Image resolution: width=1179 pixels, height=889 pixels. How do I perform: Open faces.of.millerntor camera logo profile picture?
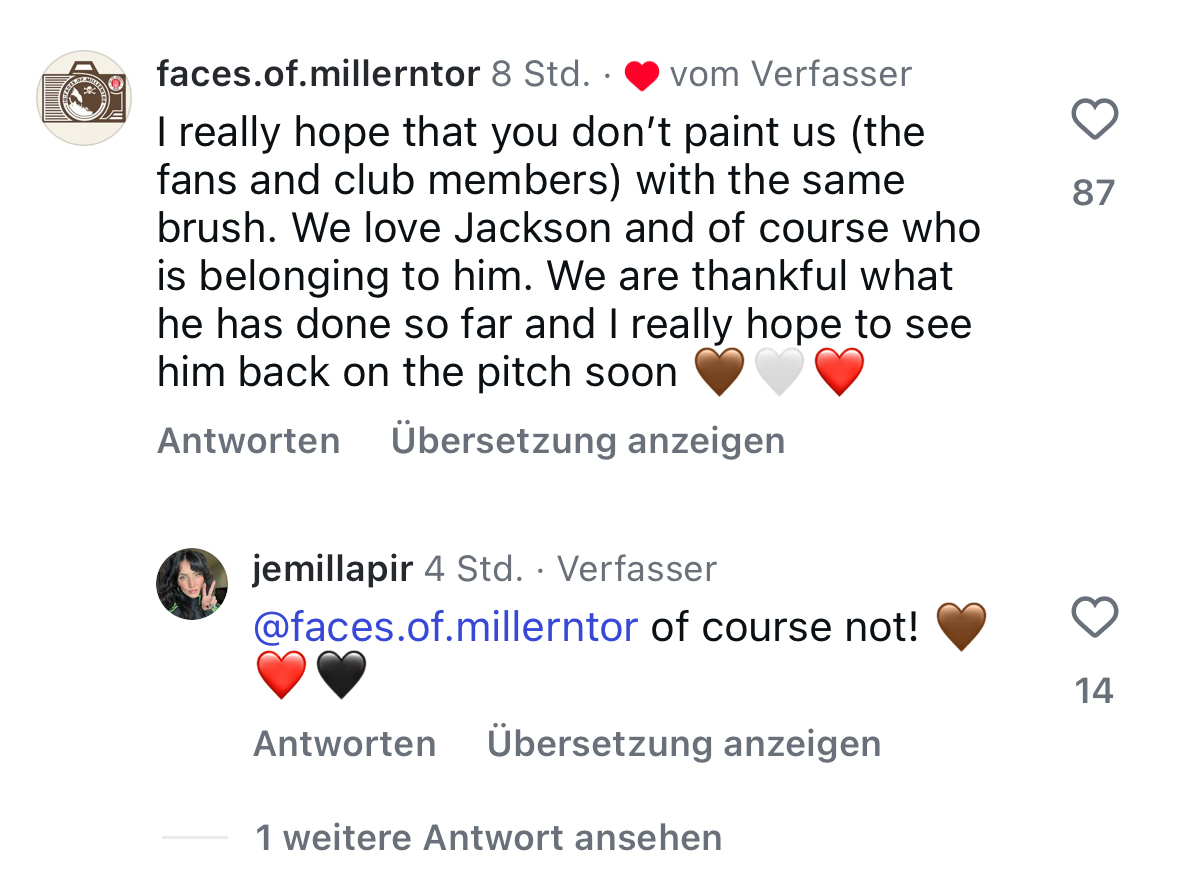tap(84, 98)
